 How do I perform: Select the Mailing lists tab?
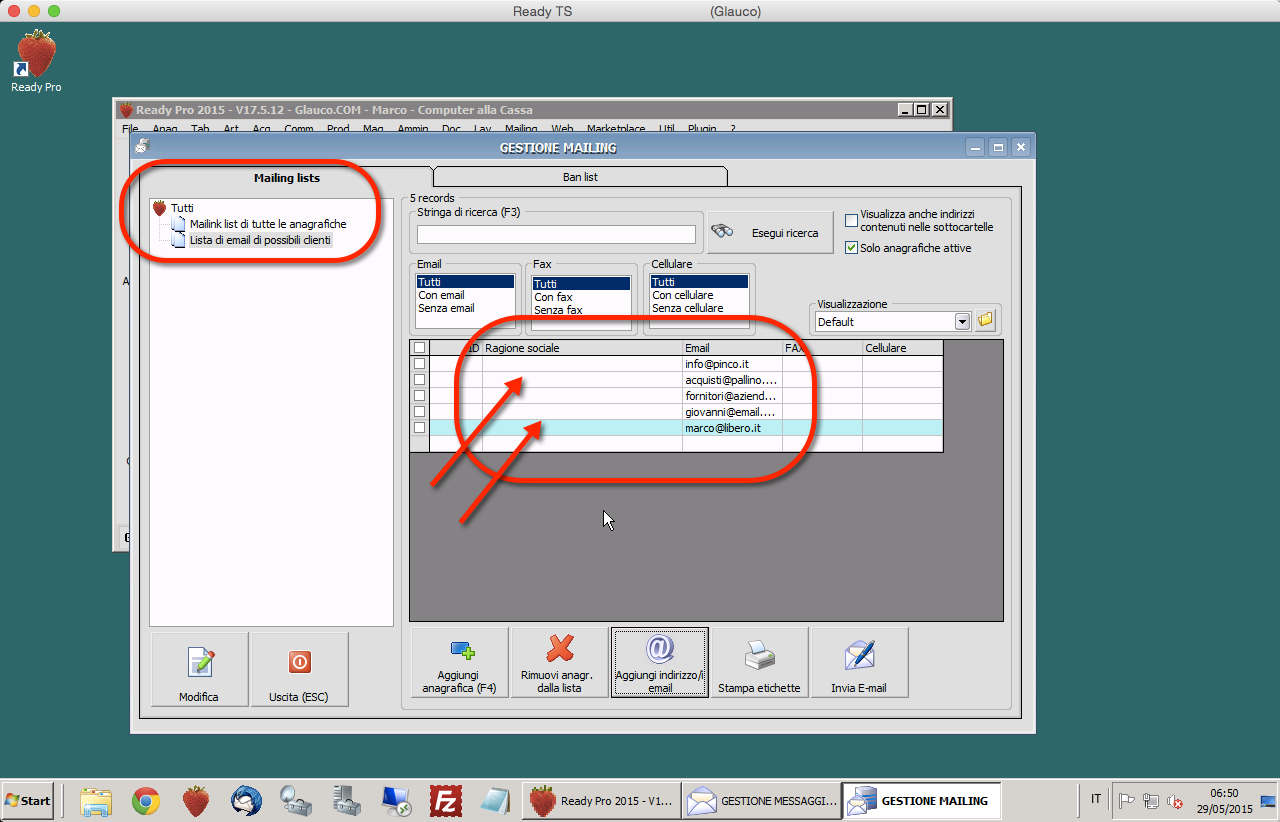tap(287, 177)
